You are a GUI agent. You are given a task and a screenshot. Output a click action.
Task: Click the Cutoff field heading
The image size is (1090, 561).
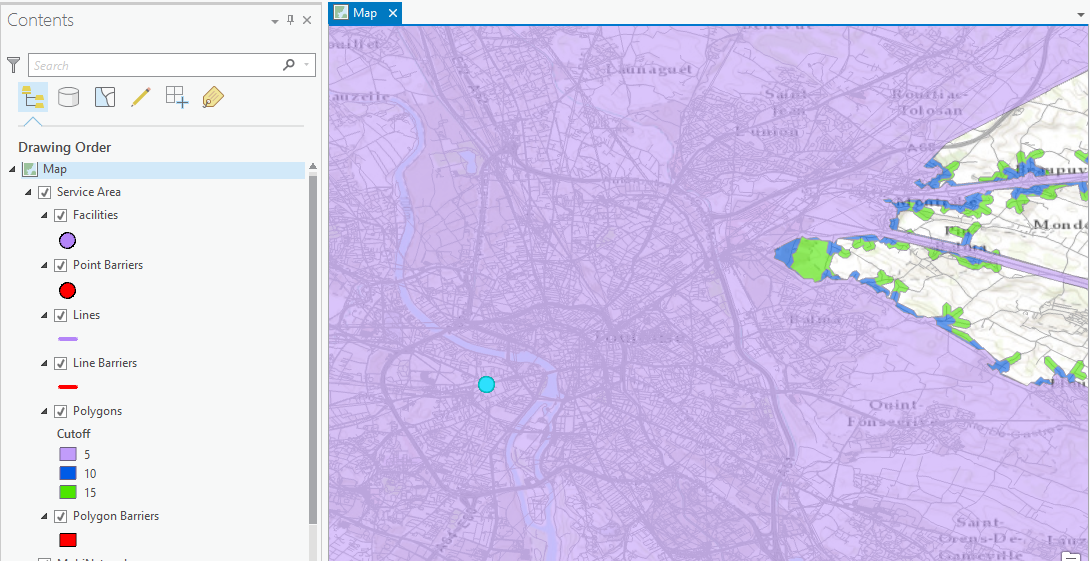click(x=74, y=434)
